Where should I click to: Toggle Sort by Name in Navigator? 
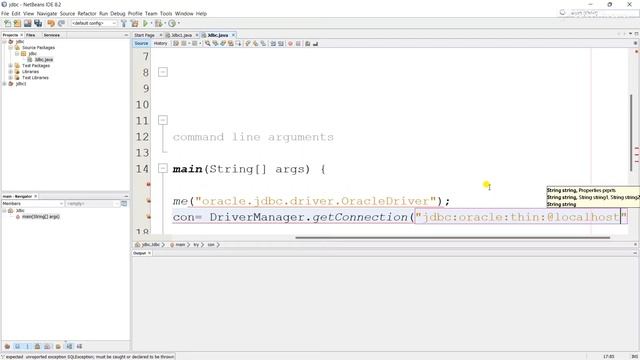point(69,347)
